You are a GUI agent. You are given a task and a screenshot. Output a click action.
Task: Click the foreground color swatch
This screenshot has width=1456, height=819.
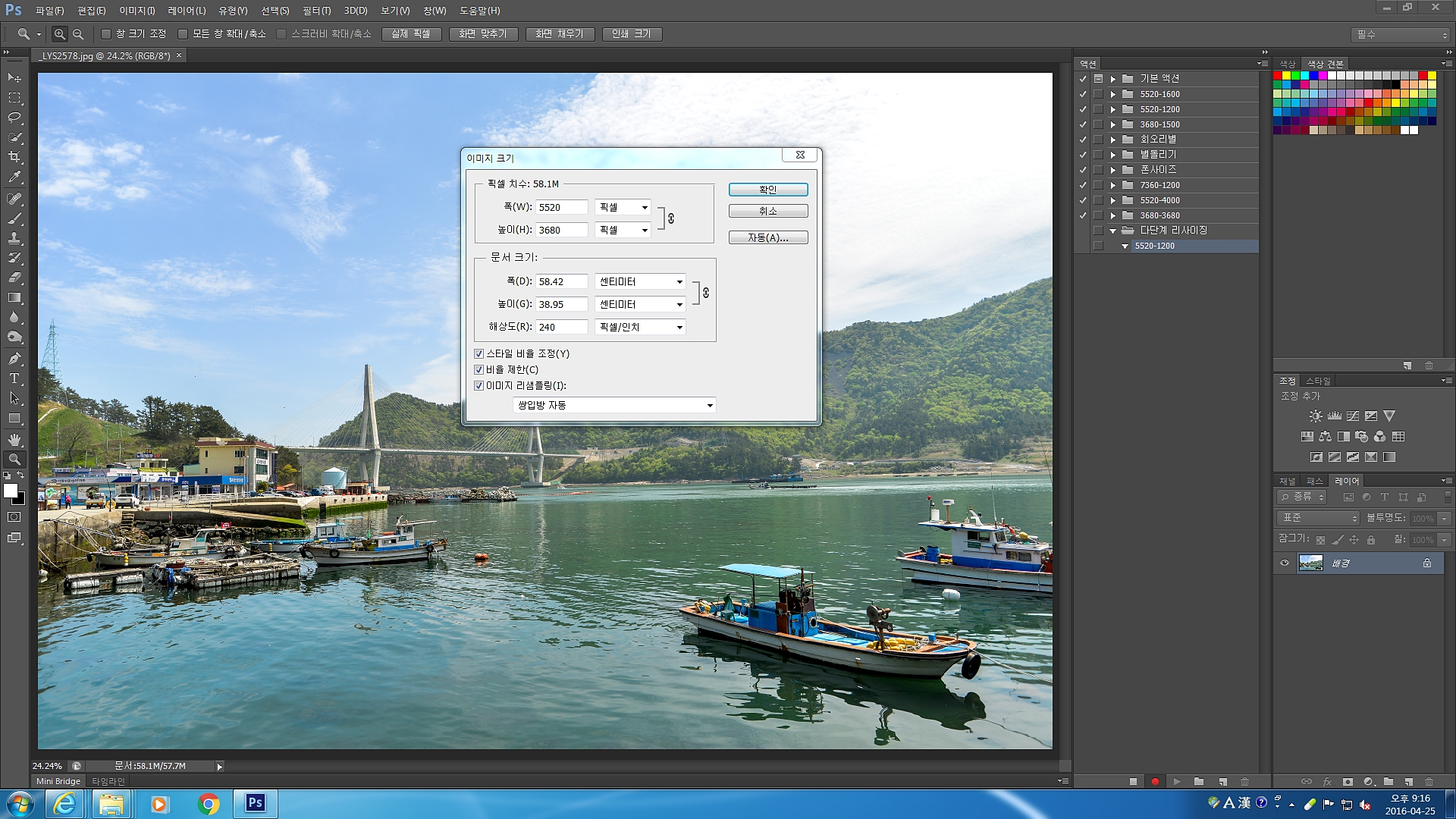[x=11, y=491]
